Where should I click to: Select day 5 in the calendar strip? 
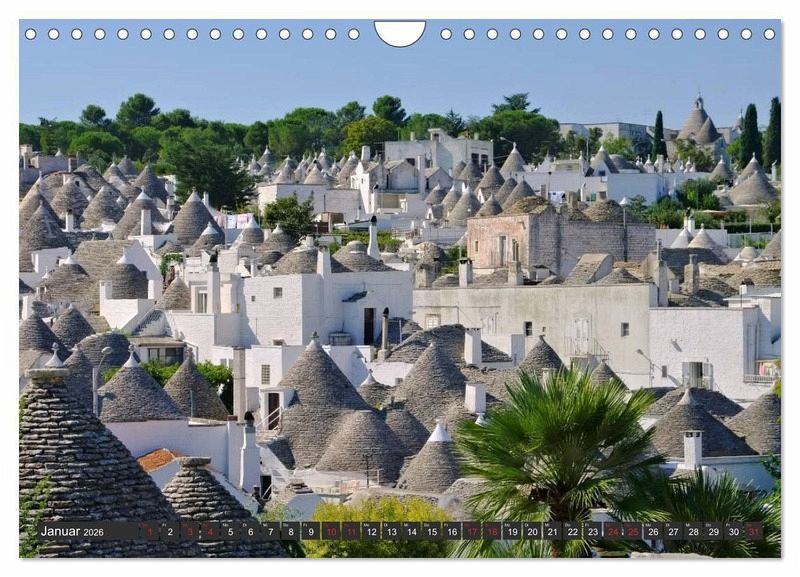230,531
